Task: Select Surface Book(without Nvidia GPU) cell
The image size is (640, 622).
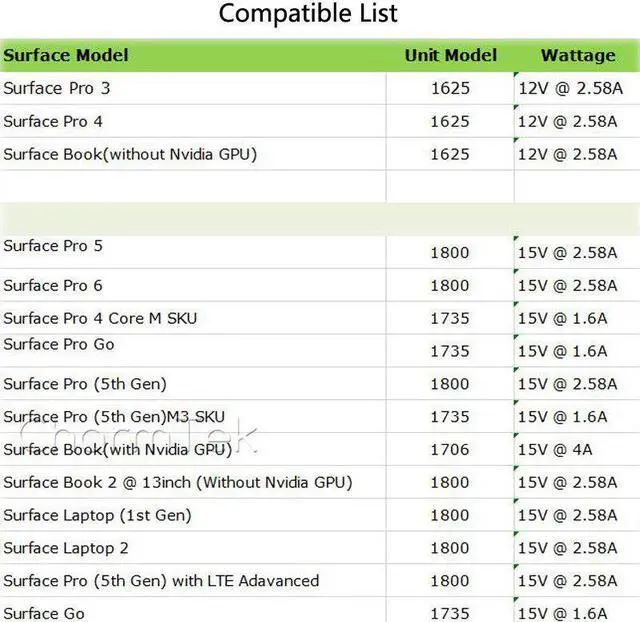Action: tap(193, 154)
